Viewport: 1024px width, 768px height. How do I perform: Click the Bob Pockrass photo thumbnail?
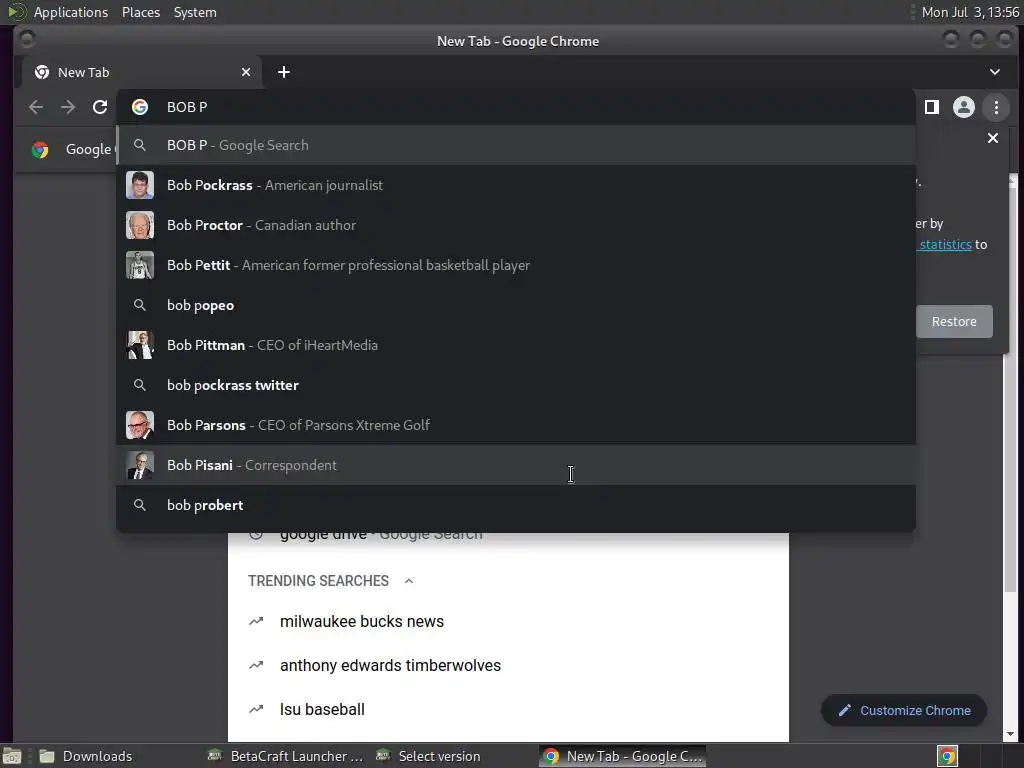tap(140, 185)
